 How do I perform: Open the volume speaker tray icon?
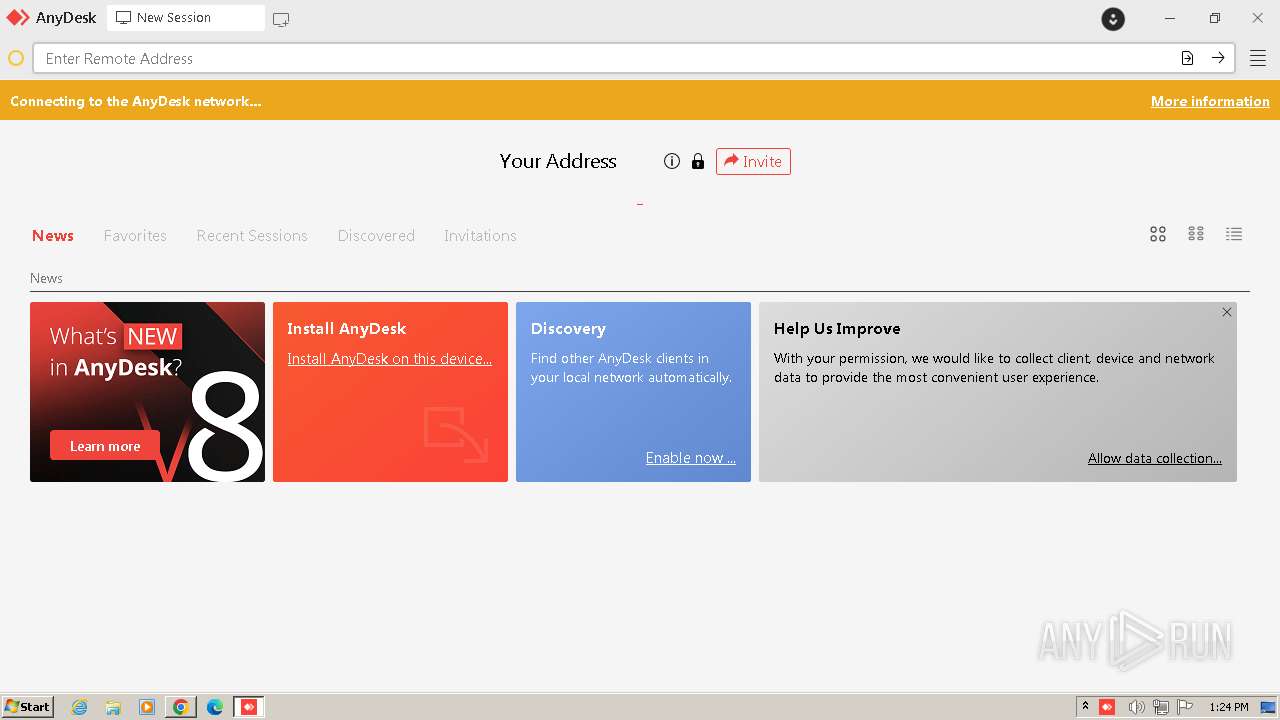tap(1136, 707)
